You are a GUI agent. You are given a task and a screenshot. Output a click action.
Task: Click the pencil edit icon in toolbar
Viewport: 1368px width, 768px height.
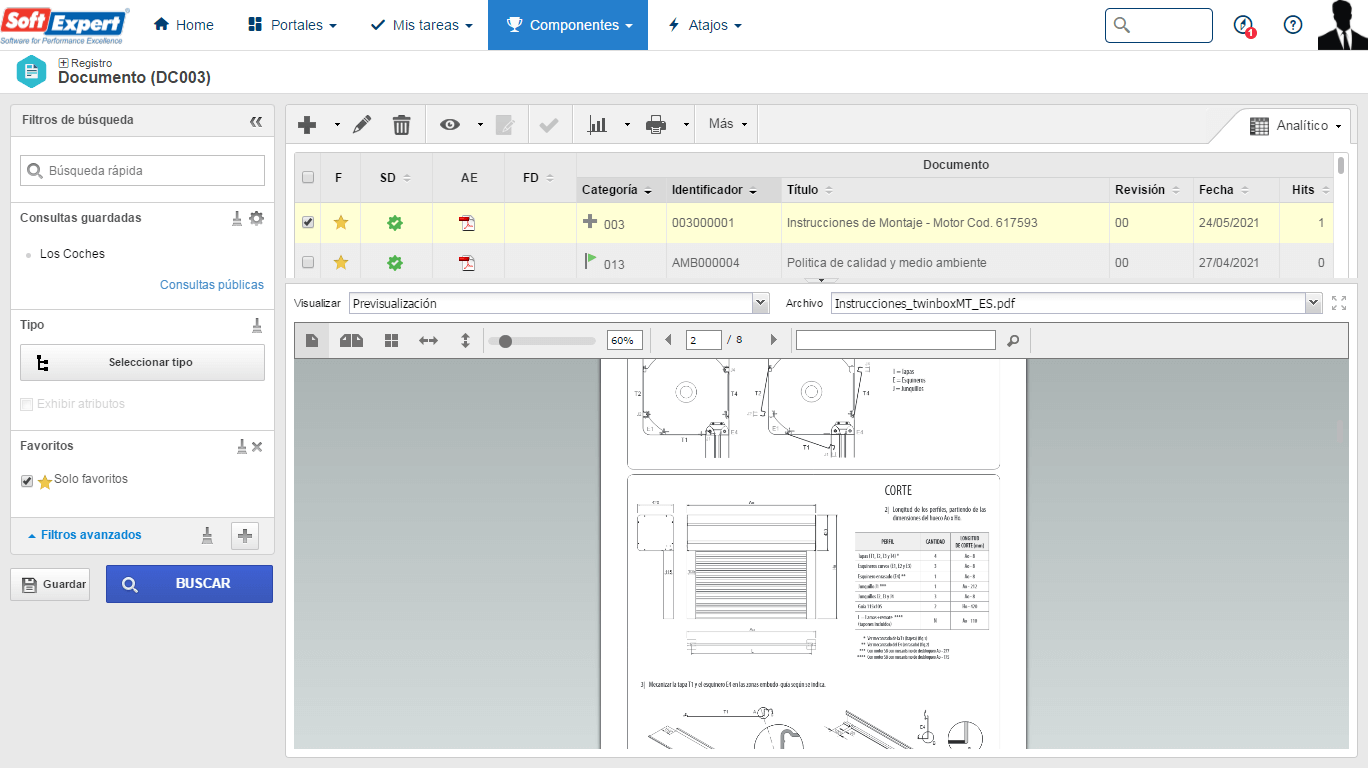point(362,125)
